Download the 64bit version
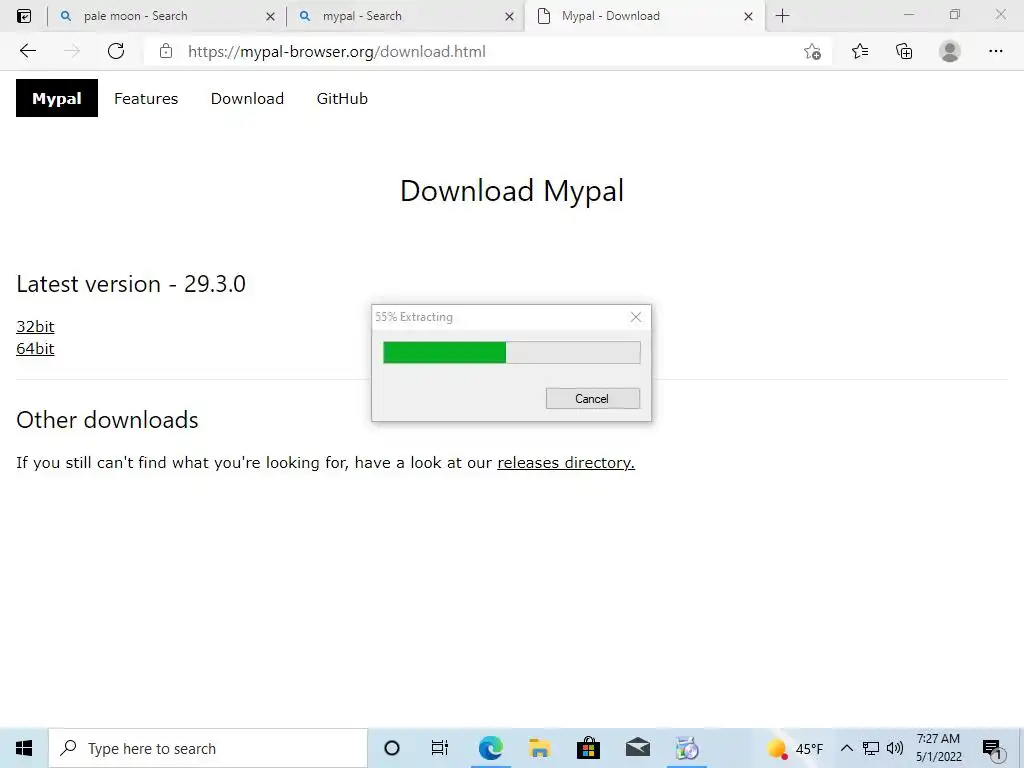This screenshot has width=1024, height=768. pos(35,349)
